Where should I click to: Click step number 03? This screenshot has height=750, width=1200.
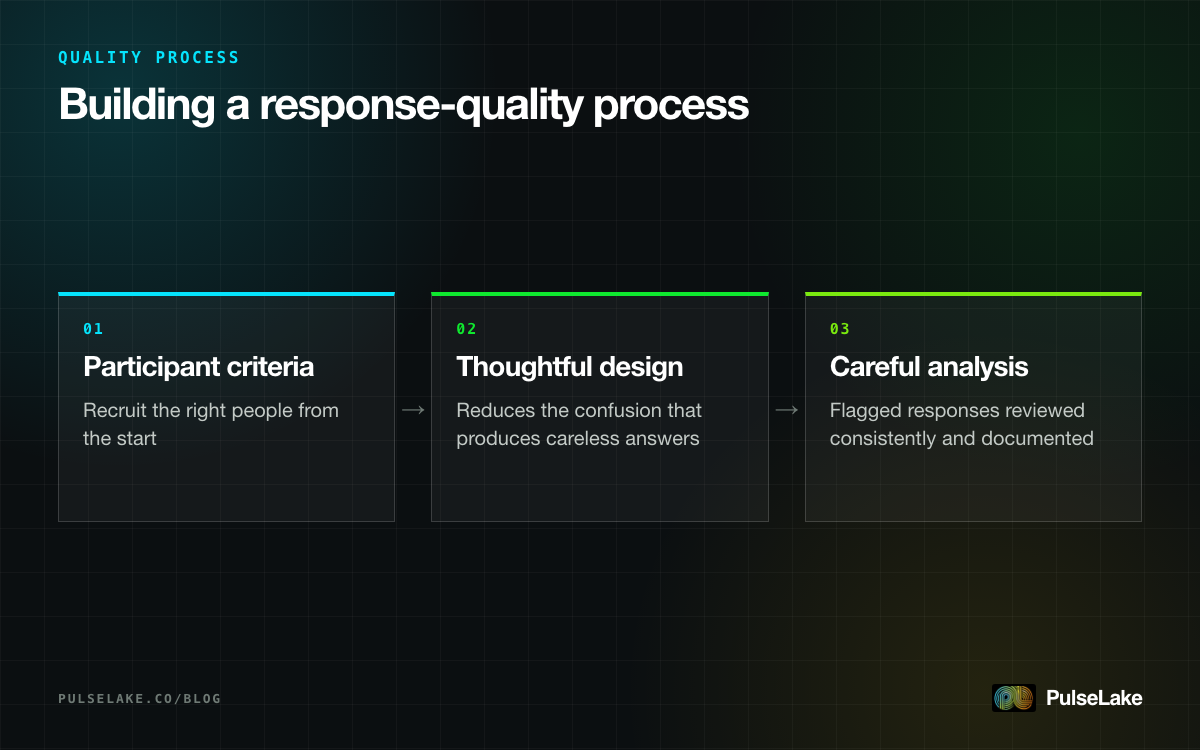click(x=840, y=329)
